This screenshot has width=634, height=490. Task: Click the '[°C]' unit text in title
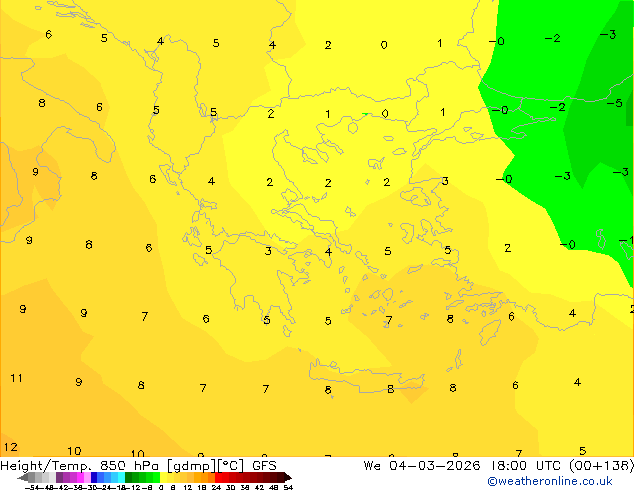[x=231, y=466]
